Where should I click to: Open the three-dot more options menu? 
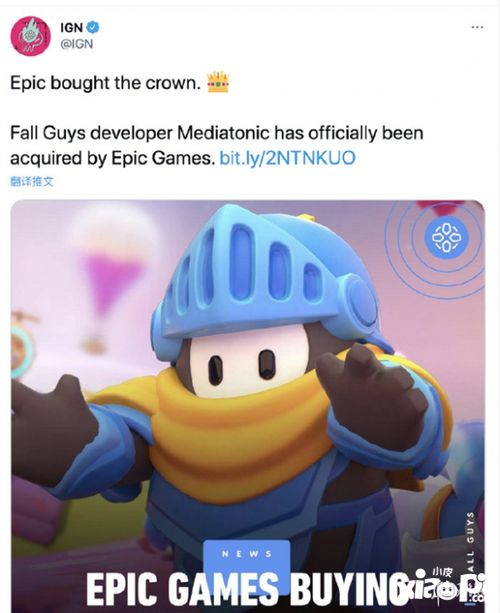coord(477,27)
